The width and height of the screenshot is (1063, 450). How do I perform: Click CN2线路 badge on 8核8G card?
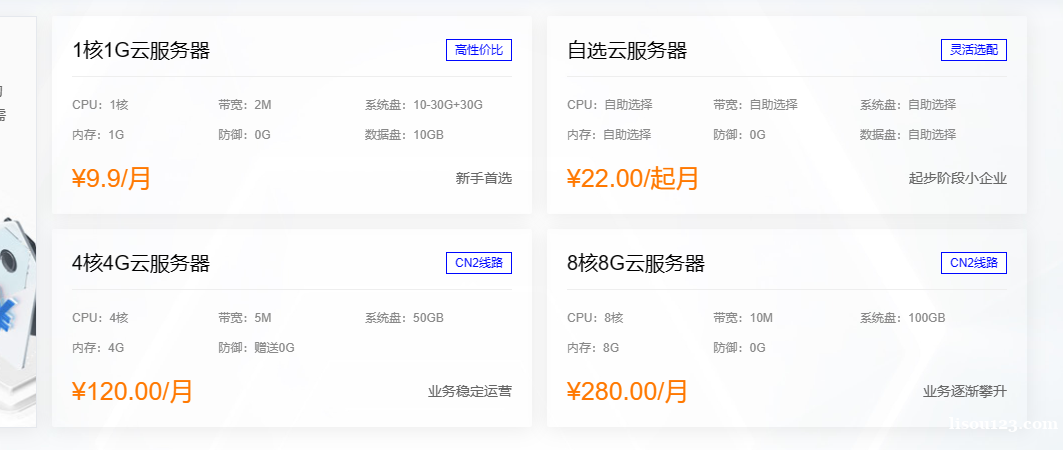point(974,263)
